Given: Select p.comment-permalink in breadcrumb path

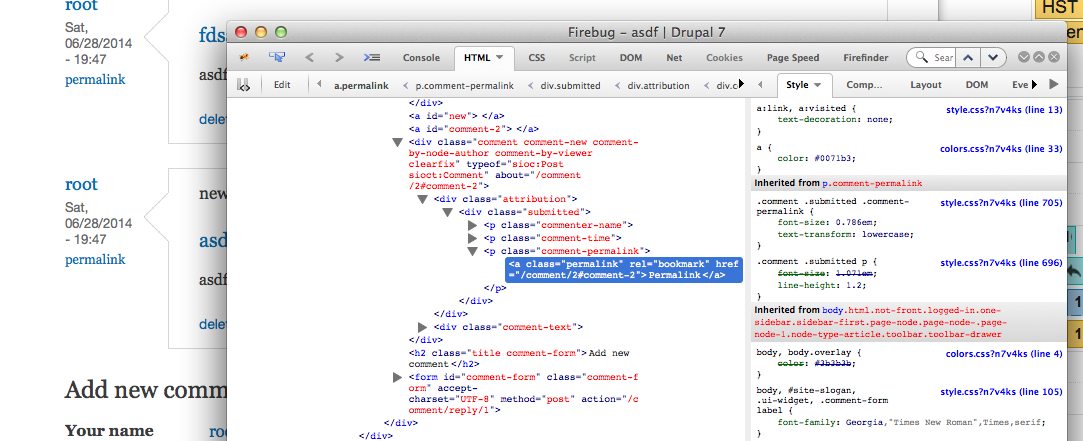Looking at the screenshot, I should tap(464, 86).
